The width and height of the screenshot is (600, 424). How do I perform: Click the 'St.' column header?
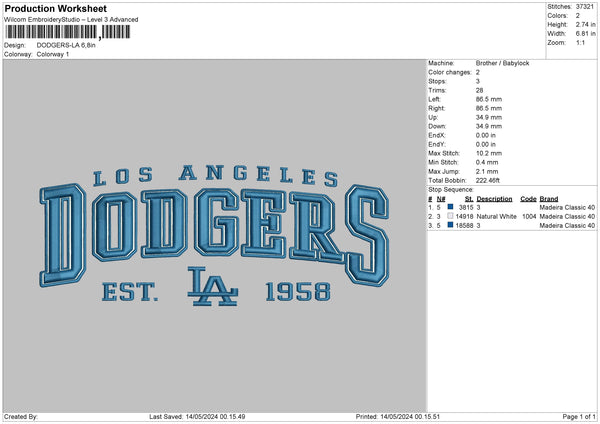(x=469, y=199)
